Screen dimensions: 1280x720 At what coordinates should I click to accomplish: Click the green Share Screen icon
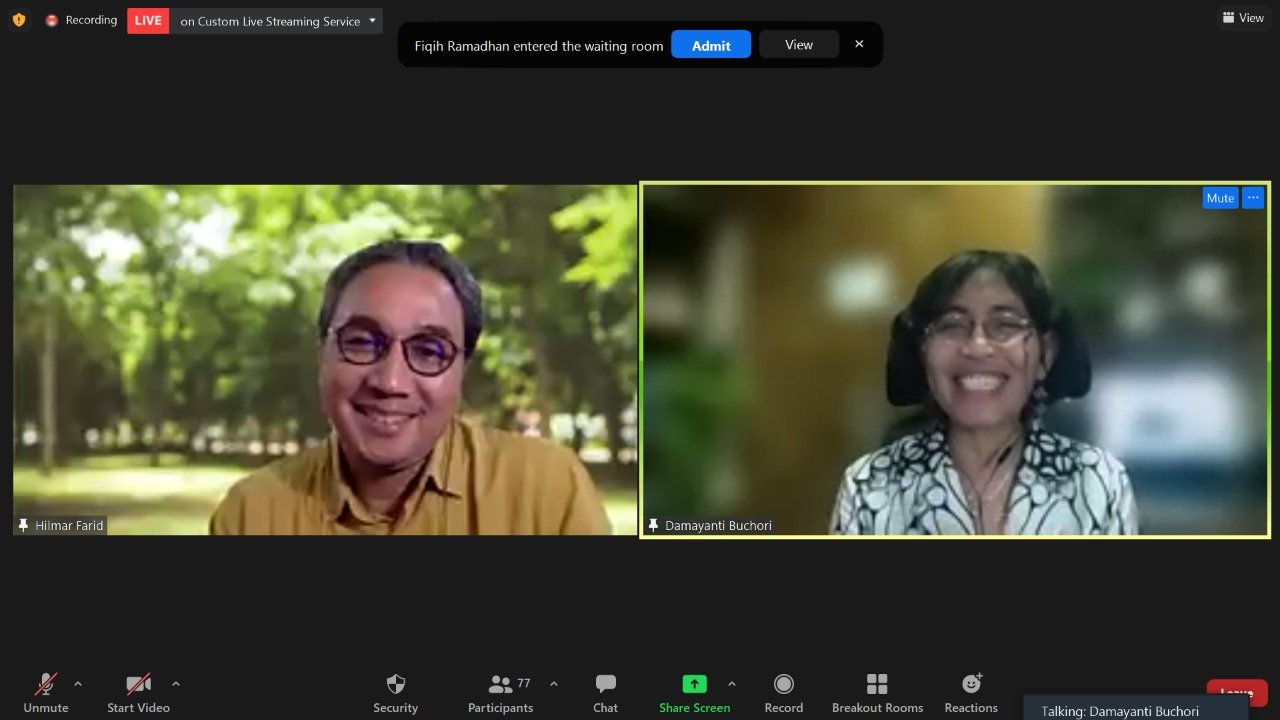point(694,684)
